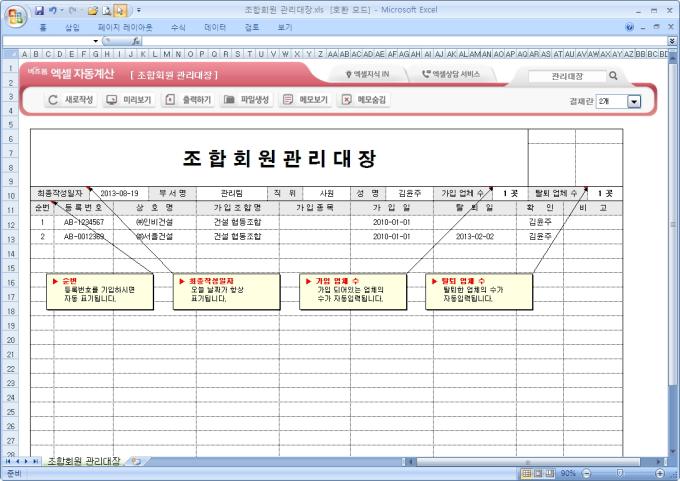The image size is (680, 481).
Task: Click the 조합회원 관리대장 sheet tab
Action: point(84,461)
